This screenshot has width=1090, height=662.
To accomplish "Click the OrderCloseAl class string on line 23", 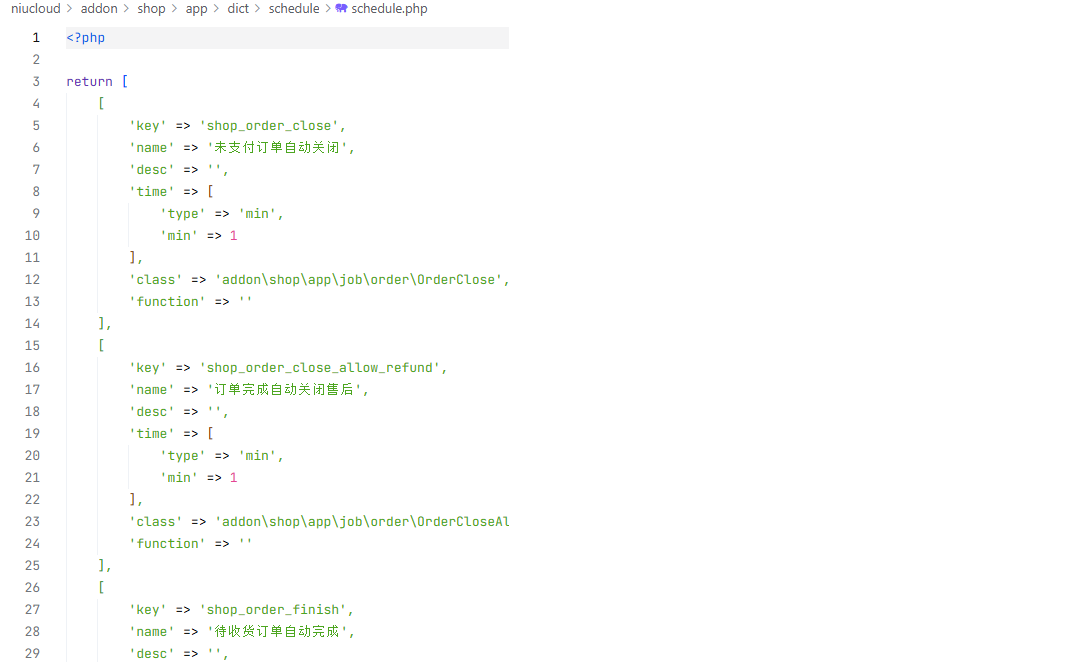I will pos(361,522).
